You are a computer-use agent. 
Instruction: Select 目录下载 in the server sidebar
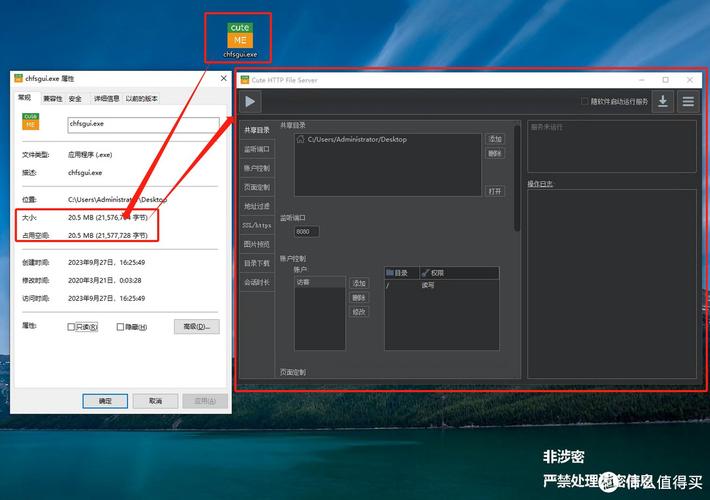click(x=257, y=263)
